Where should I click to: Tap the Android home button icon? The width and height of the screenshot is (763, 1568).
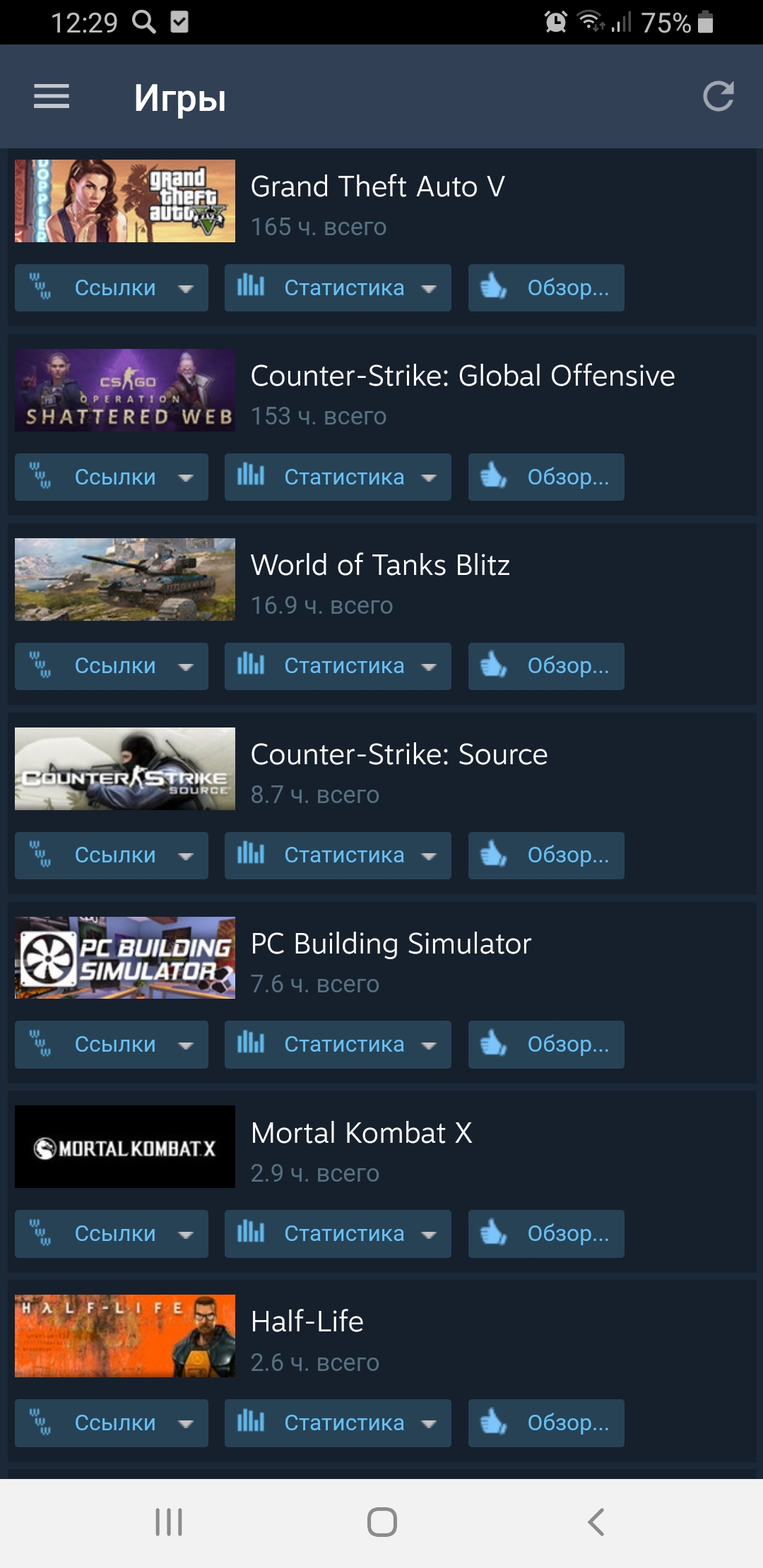click(x=381, y=1522)
